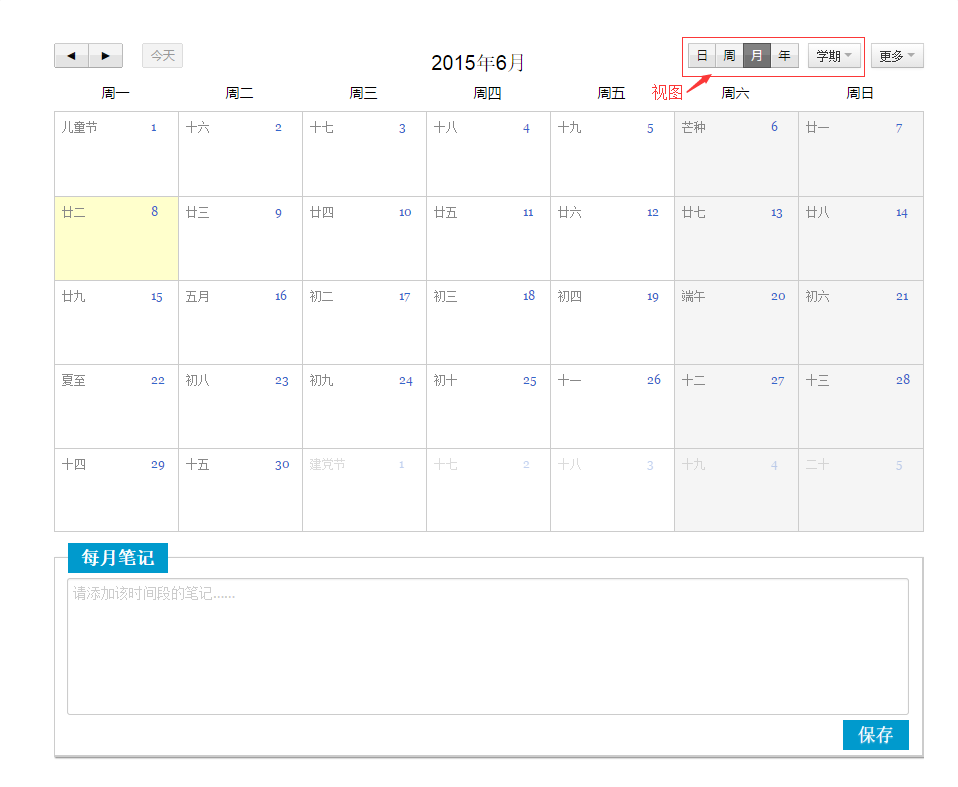The image size is (958, 787).
Task: Select the July 1 建党节 cell
Action: click(364, 490)
